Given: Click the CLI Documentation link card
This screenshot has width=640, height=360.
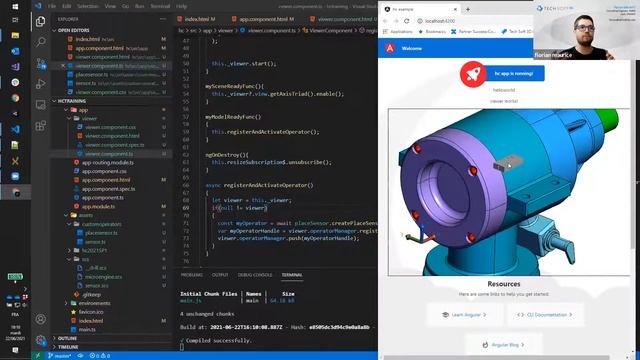Looking at the screenshot, I should pos(545,315).
